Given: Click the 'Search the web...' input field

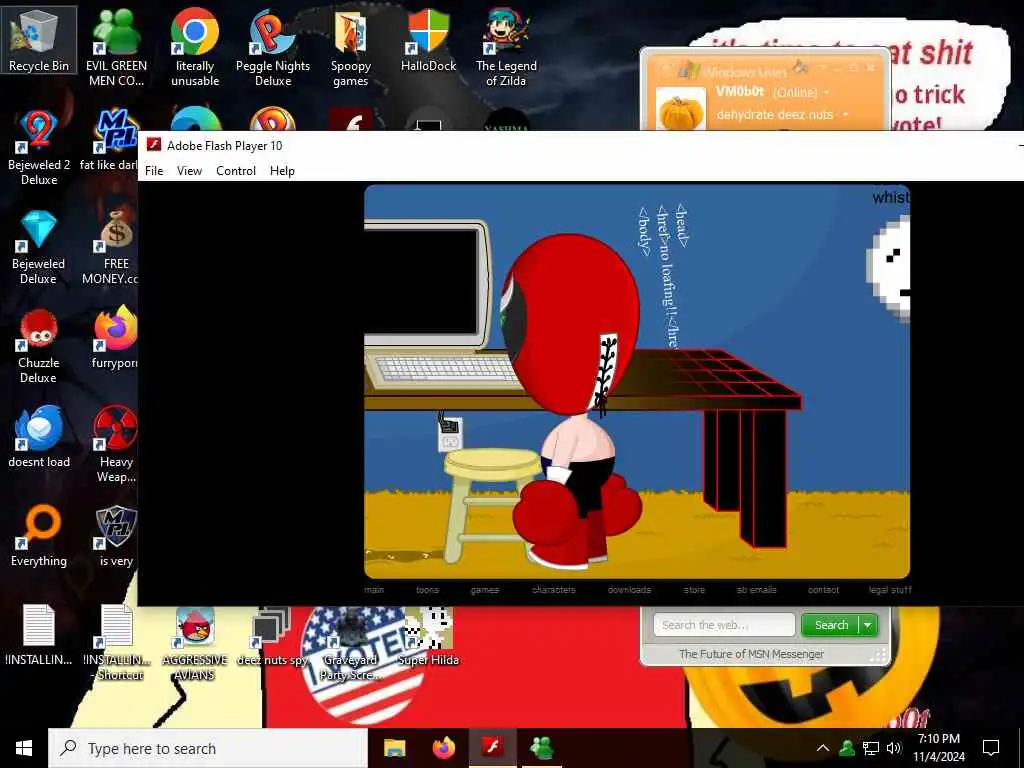Looking at the screenshot, I should [x=724, y=625].
